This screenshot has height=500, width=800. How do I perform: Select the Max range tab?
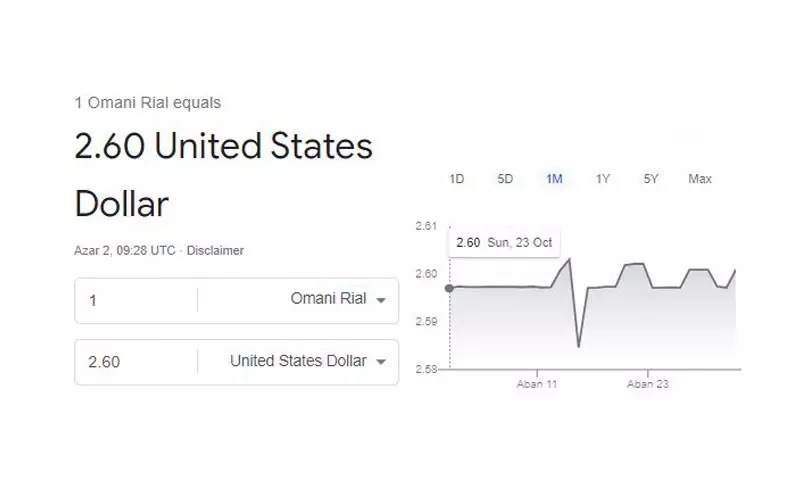click(x=700, y=179)
